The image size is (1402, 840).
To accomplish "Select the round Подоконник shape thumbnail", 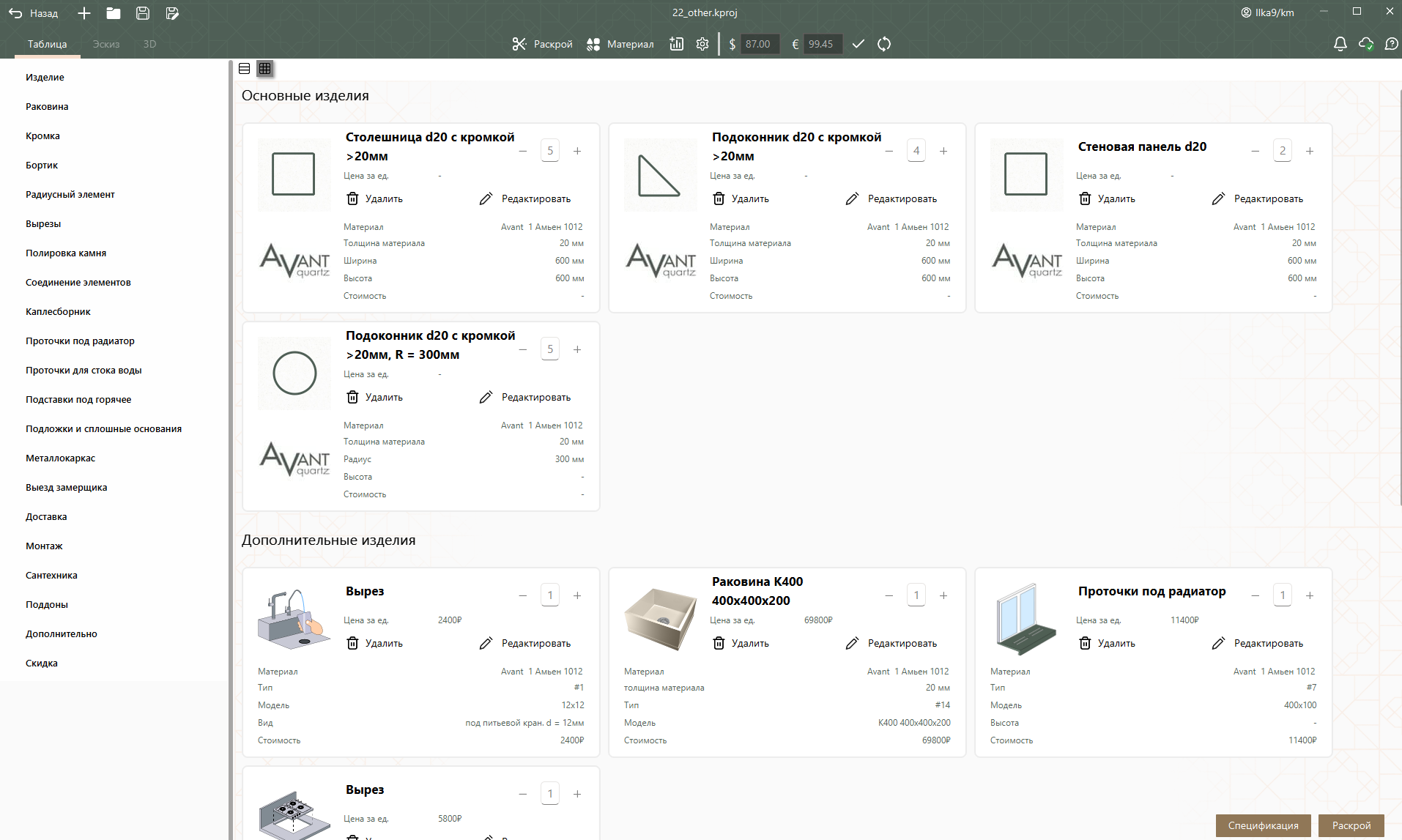I will pos(294,373).
